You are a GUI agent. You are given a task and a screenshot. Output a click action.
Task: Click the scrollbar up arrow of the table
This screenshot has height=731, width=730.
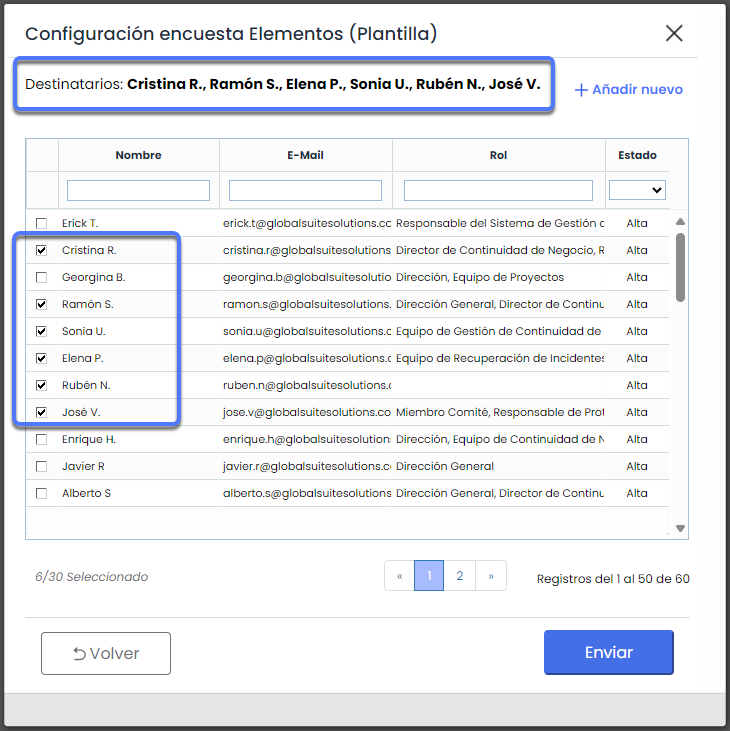point(681,222)
